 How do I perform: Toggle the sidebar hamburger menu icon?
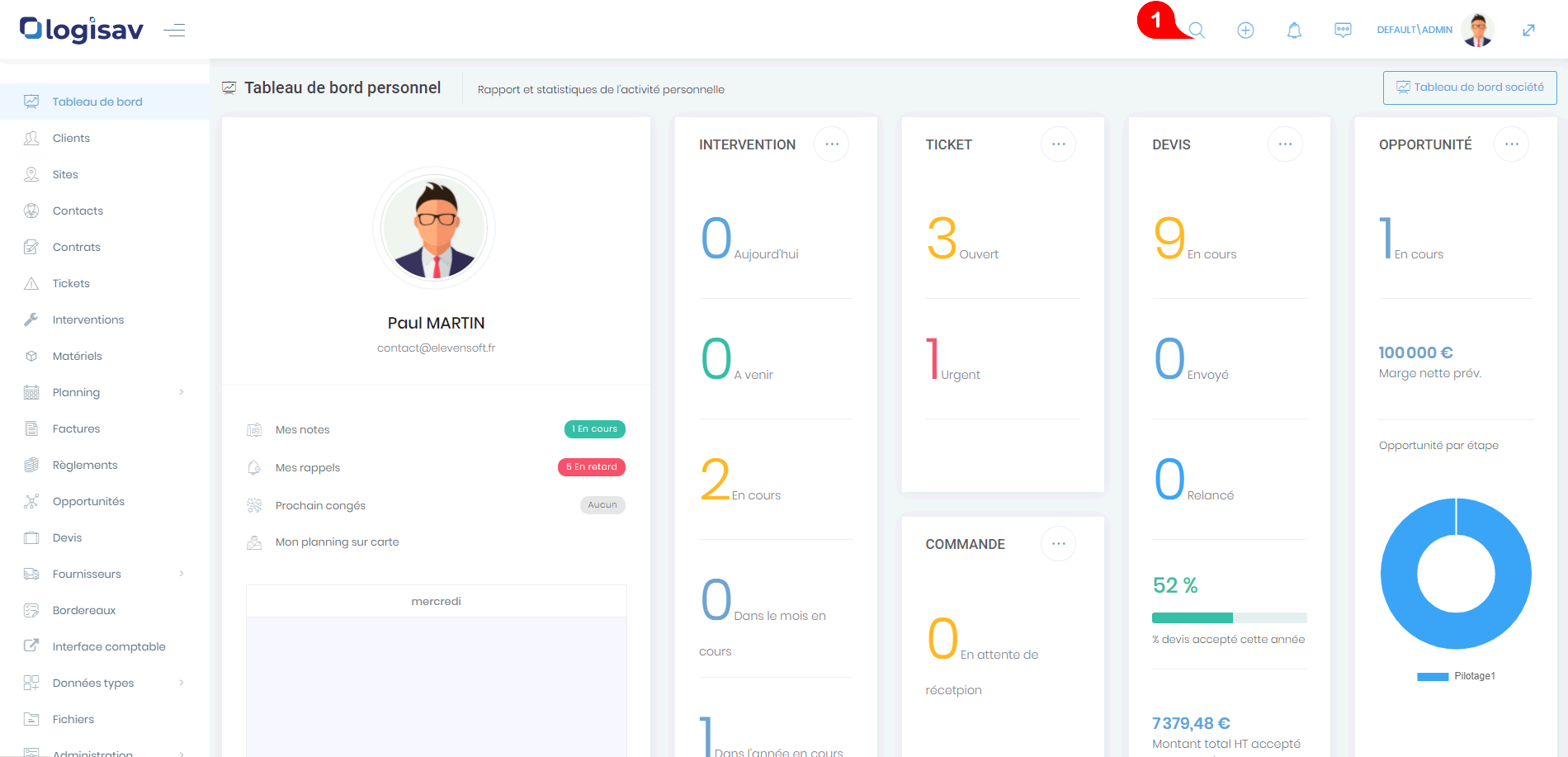click(x=174, y=31)
